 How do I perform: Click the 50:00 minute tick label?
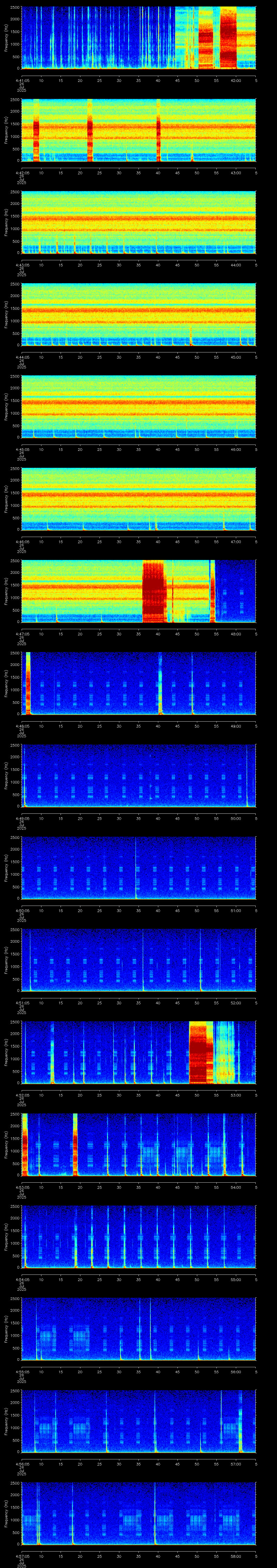point(236,818)
